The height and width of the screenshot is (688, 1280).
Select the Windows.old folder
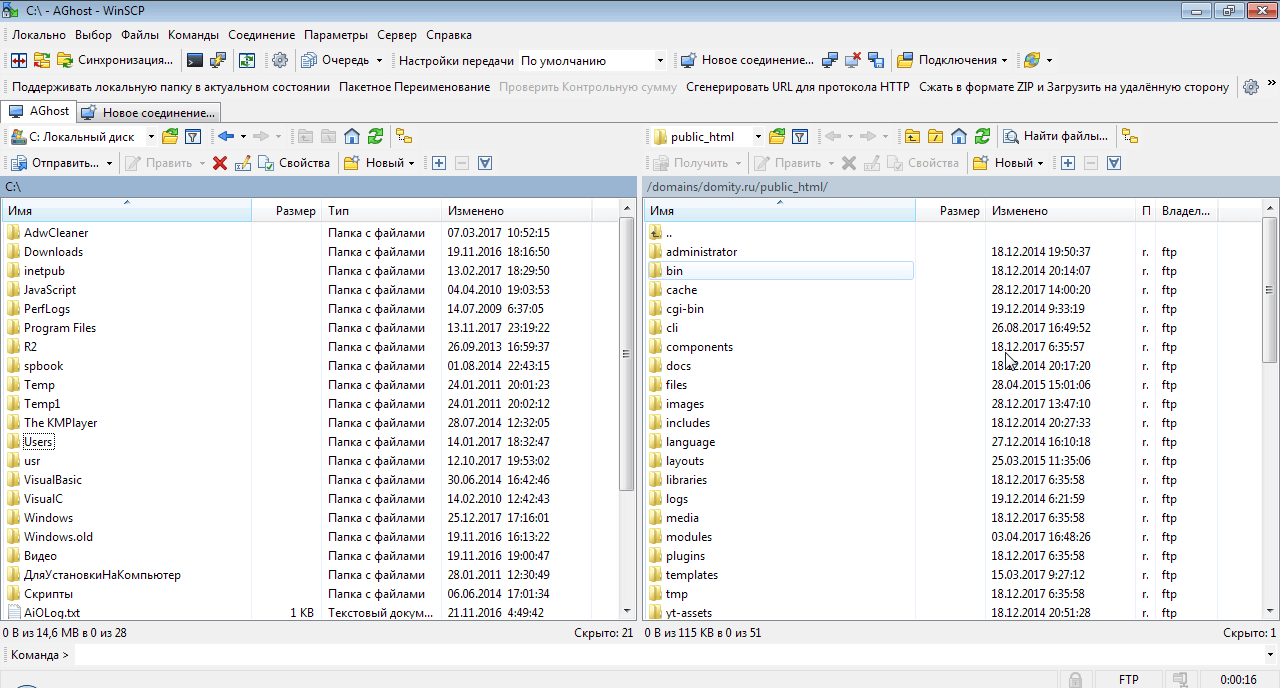point(58,537)
